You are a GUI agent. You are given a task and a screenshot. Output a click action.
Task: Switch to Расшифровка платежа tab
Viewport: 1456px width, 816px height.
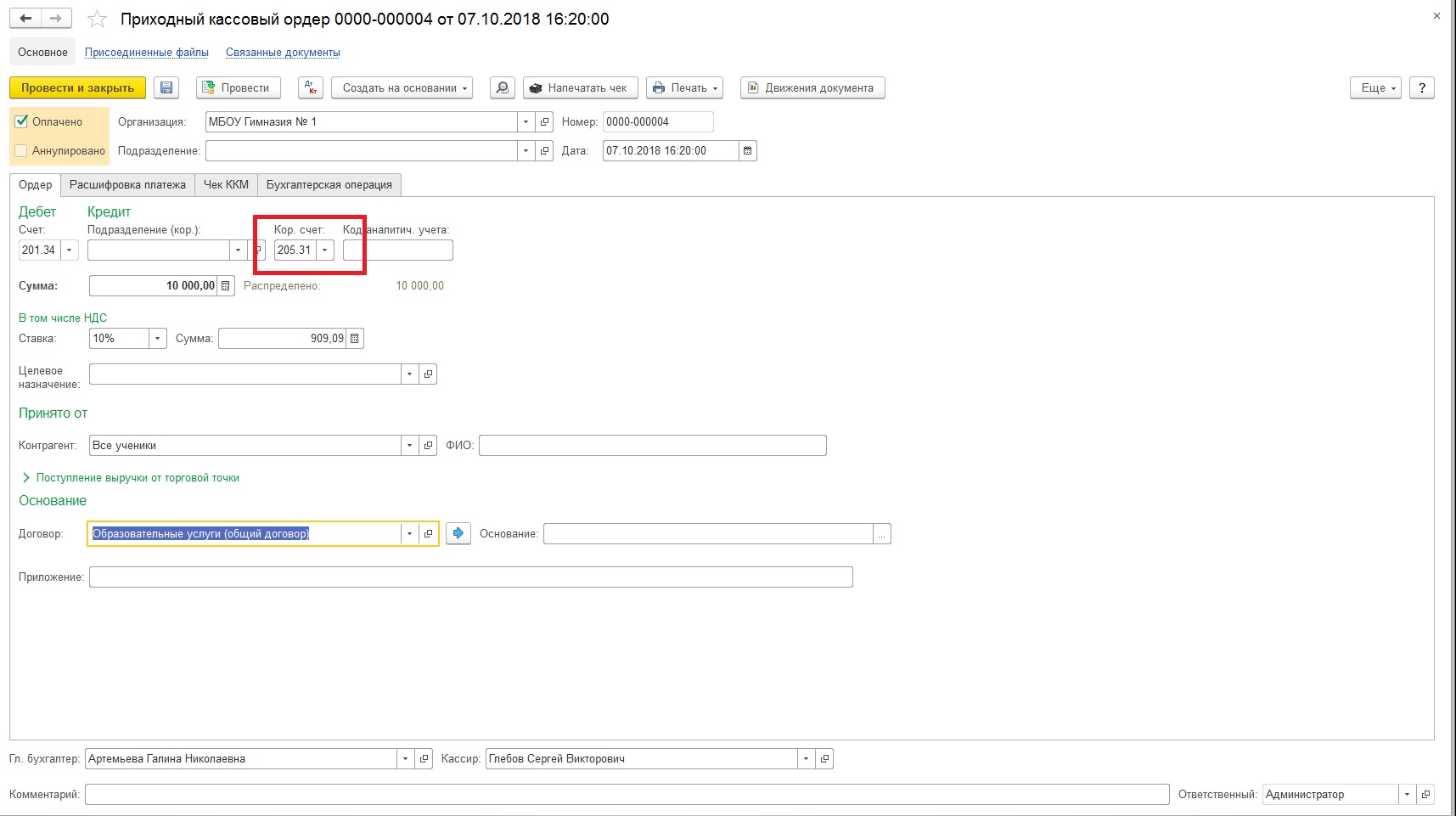pos(127,185)
